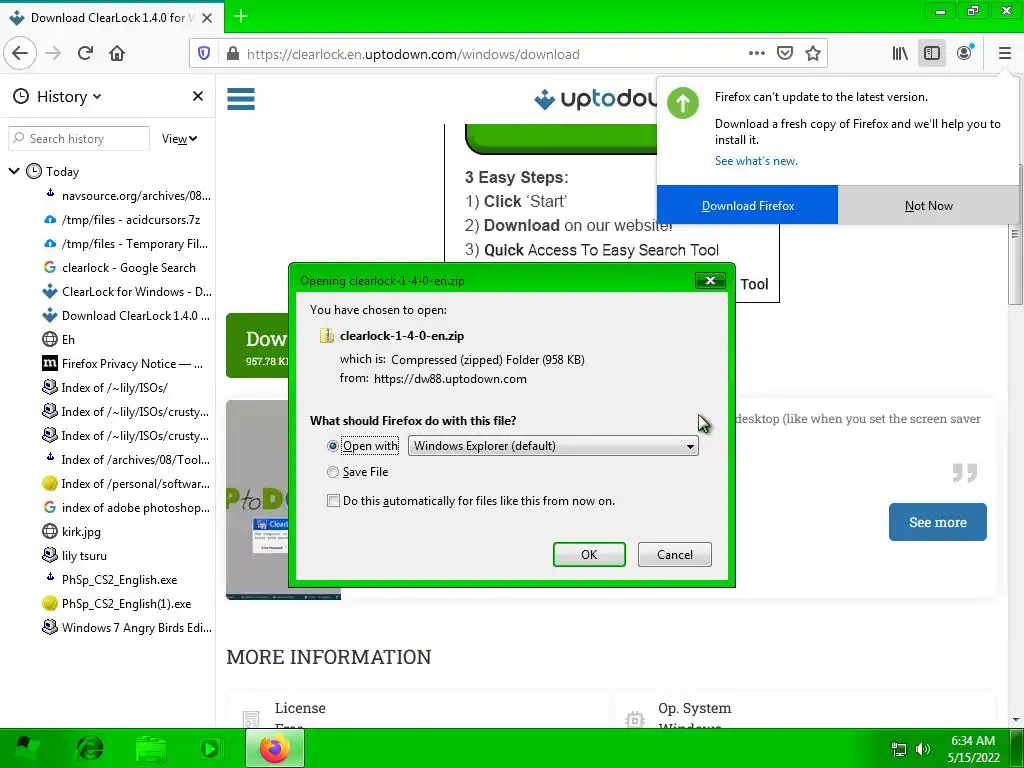
Task: Open See what's new link
Action: pyautogui.click(x=756, y=161)
